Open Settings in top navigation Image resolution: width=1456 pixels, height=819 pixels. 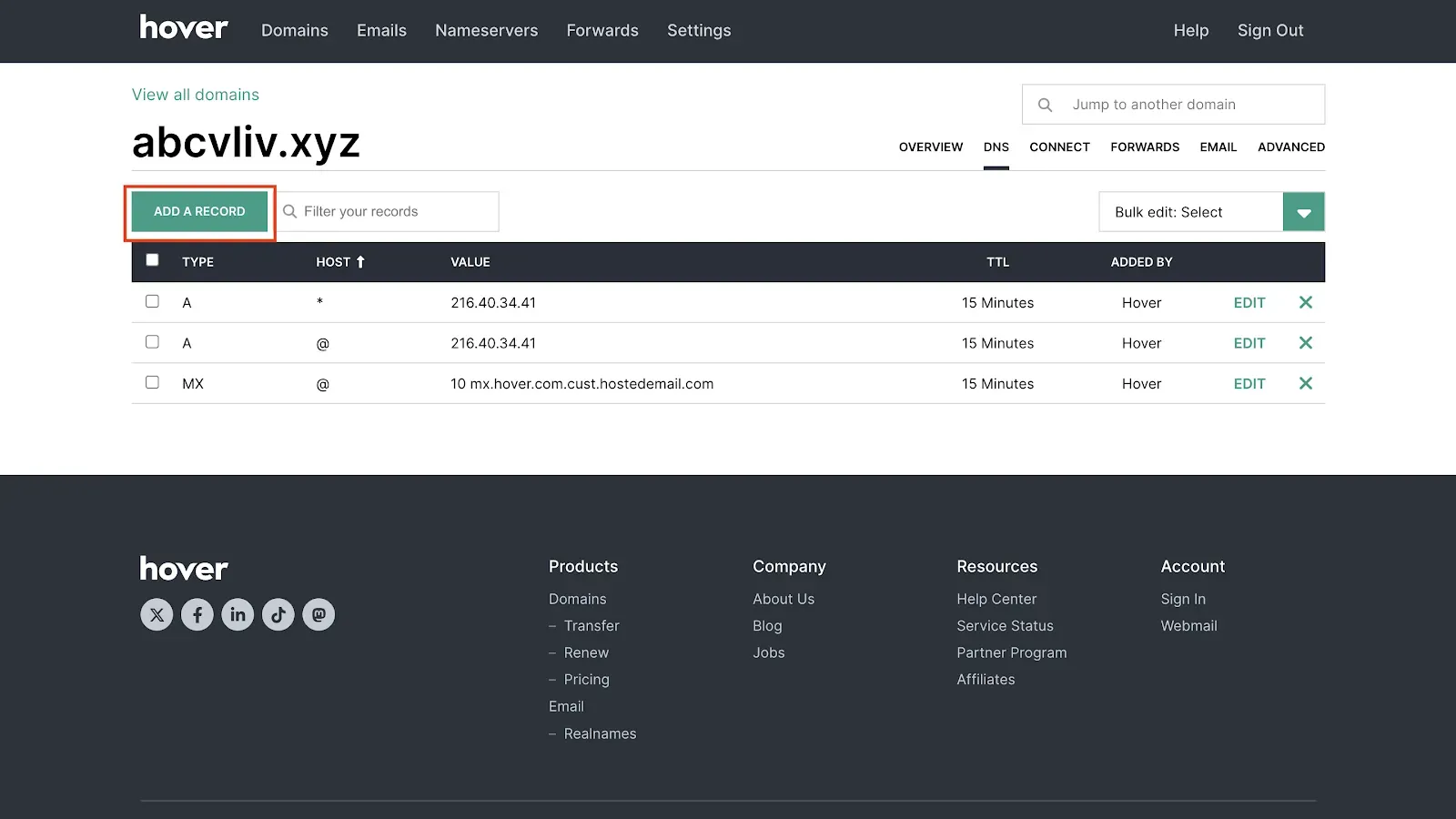click(x=699, y=30)
